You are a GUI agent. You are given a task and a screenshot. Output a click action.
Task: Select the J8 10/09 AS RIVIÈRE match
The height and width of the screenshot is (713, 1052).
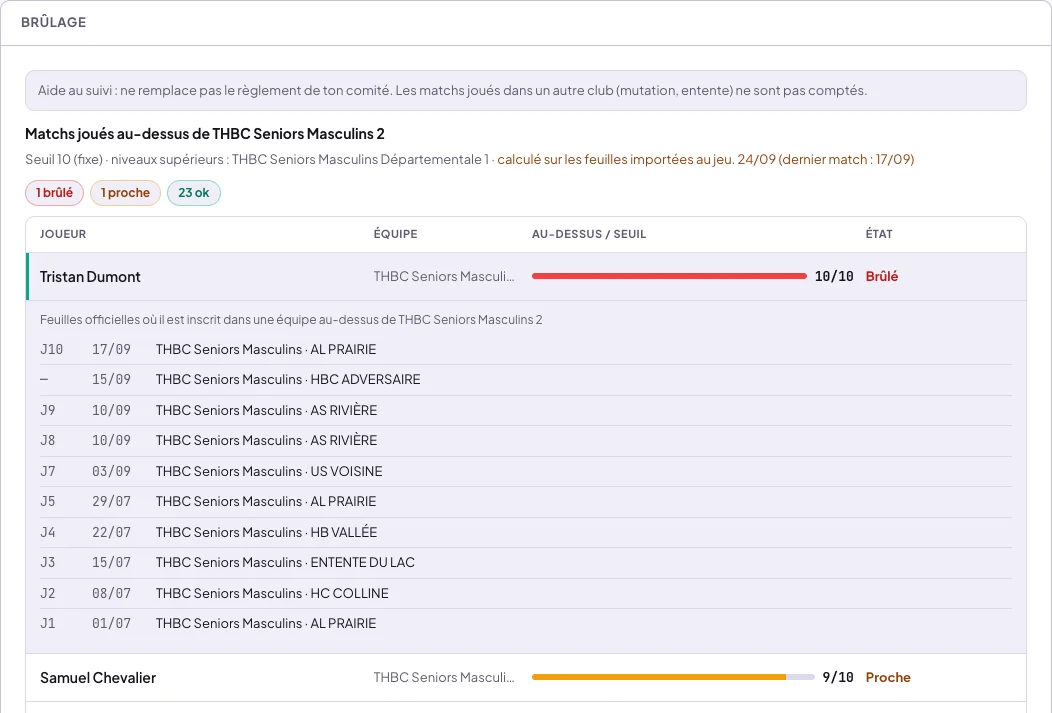point(526,441)
